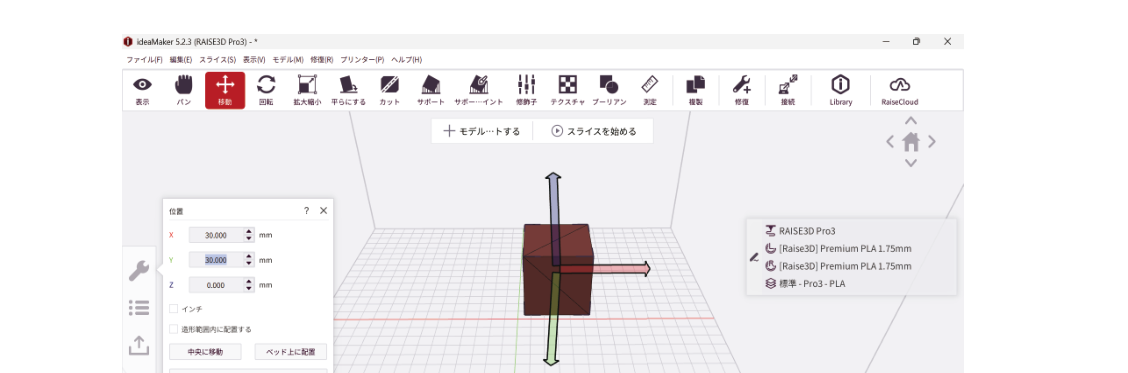Open the ファイル(F) menu
The width and height of the screenshot is (1128, 373).
pos(144,60)
